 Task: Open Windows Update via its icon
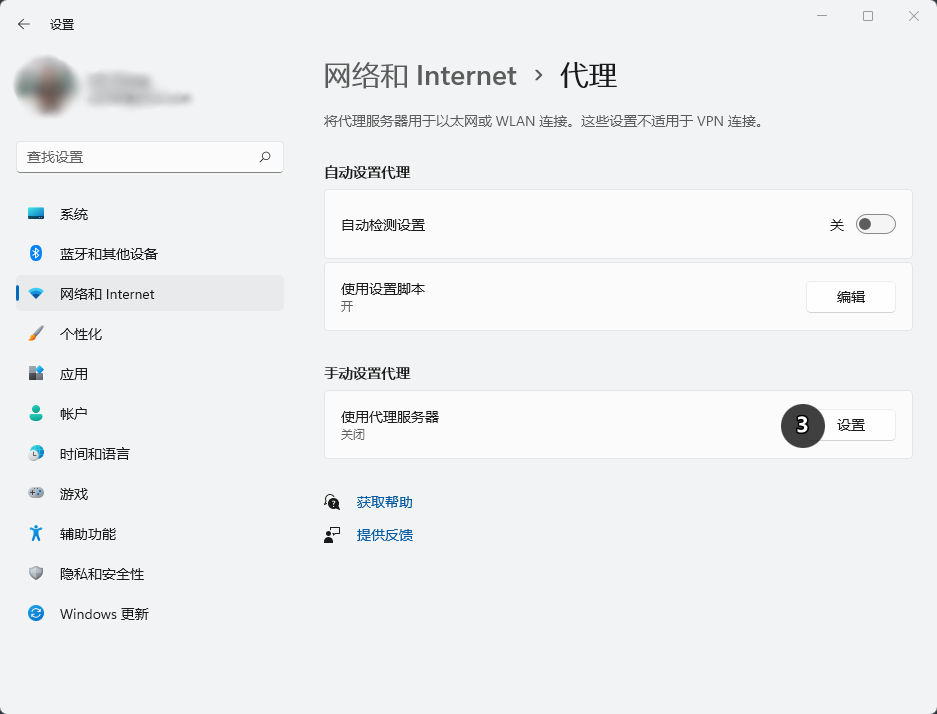[x=35, y=613]
